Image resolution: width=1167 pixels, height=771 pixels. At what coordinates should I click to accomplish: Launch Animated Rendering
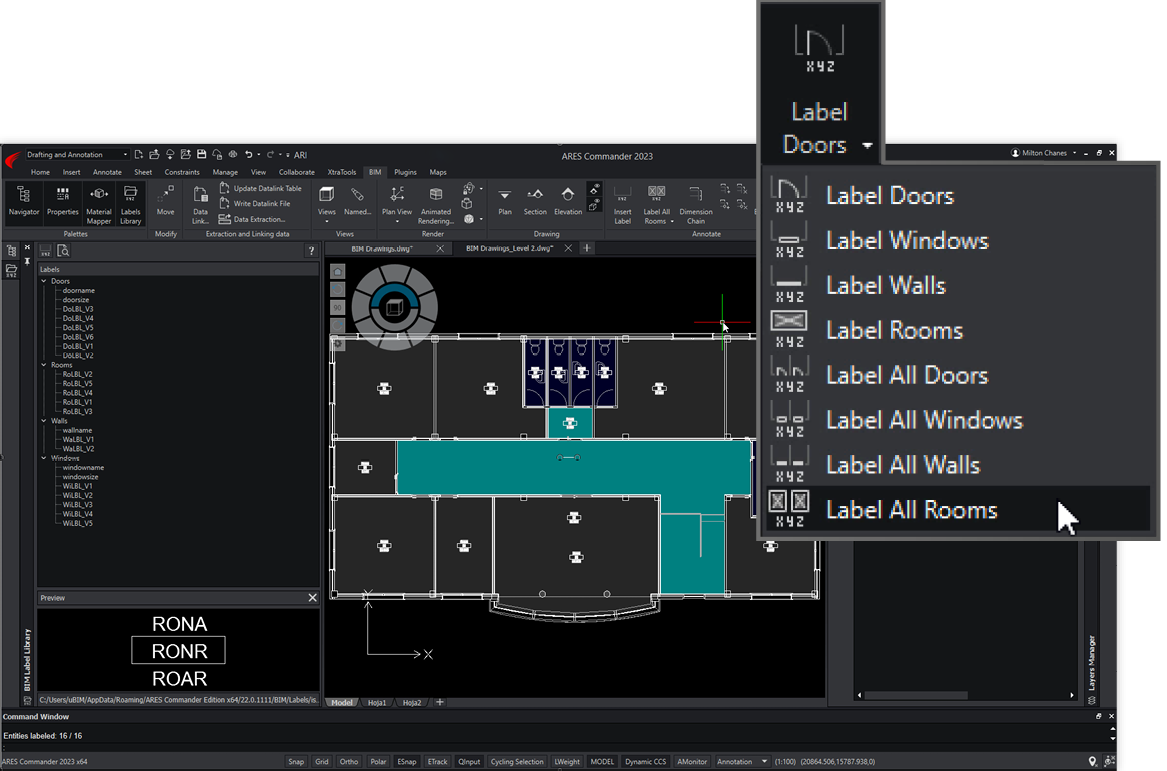point(435,205)
